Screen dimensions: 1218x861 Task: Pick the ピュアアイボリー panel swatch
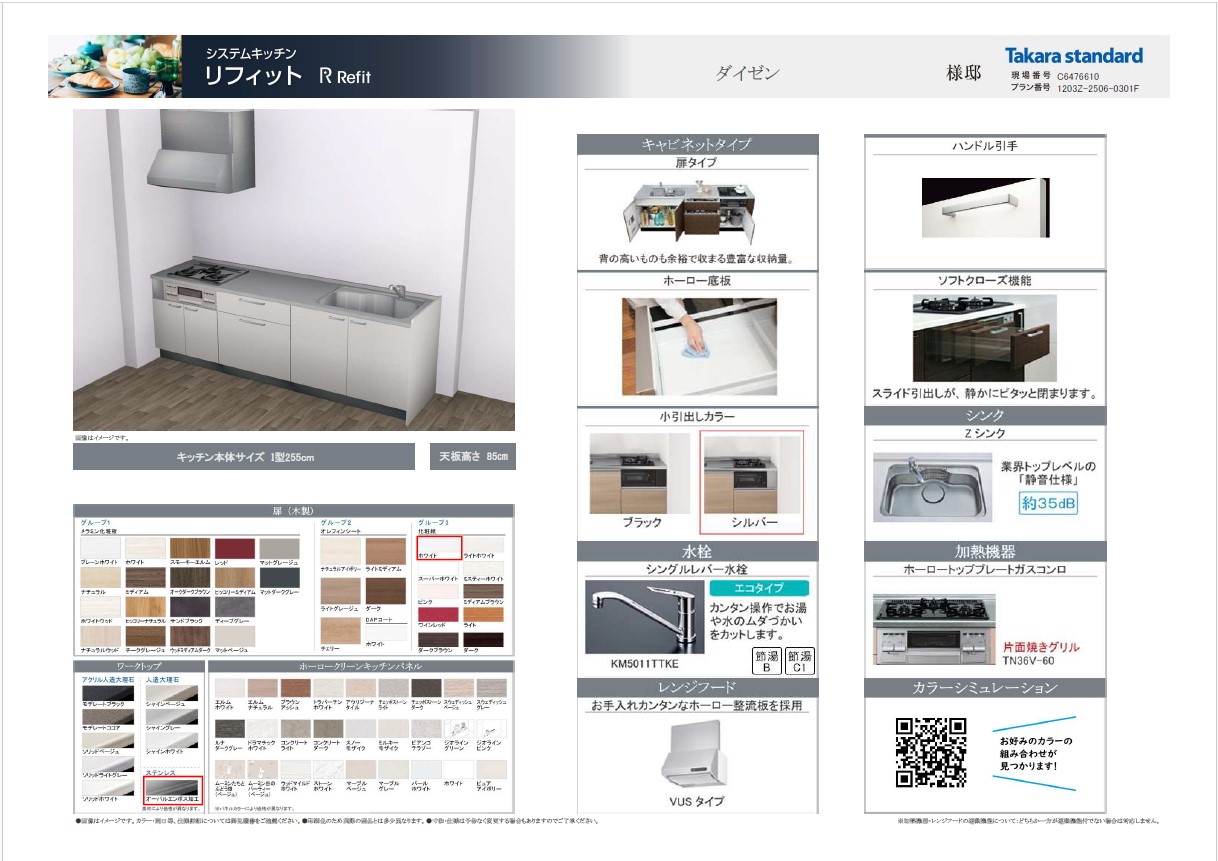coord(491,770)
